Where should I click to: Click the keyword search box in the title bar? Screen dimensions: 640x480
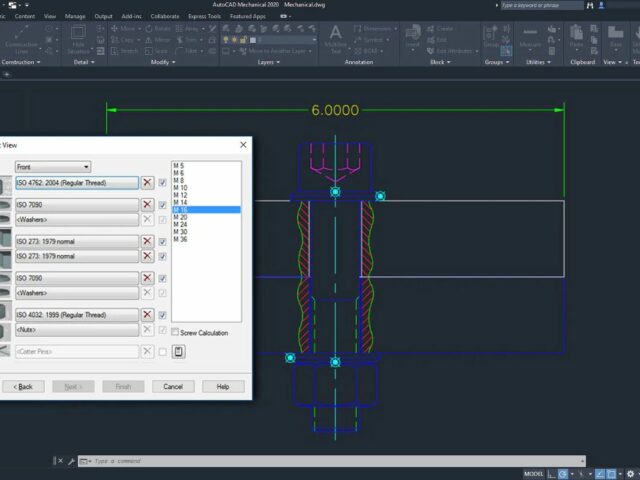[542, 5]
